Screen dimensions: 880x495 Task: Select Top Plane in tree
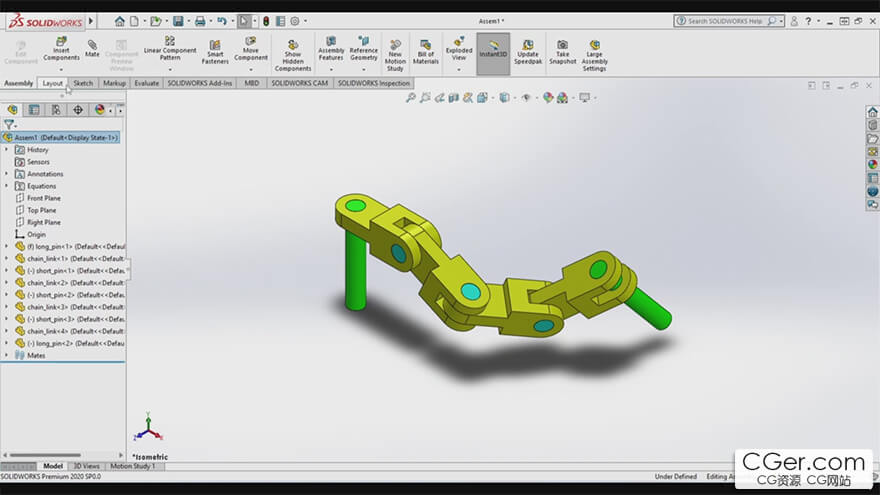point(42,210)
